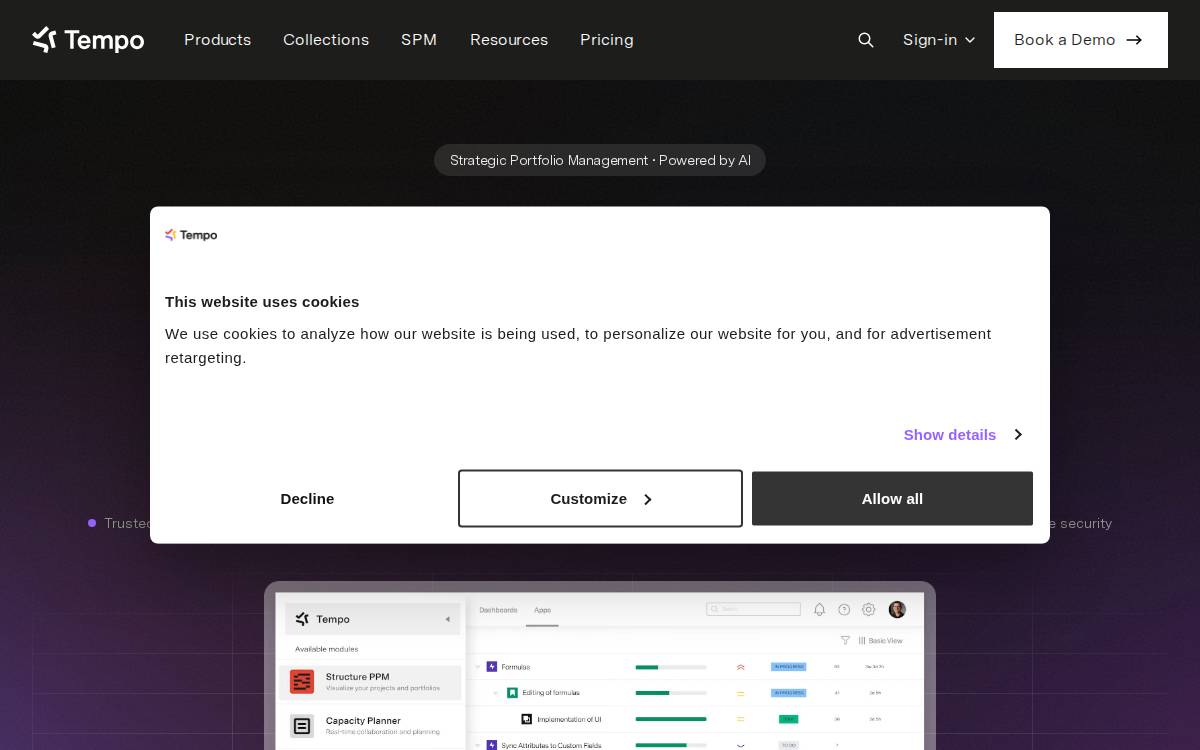Click the Tempo logo in cookie dialog
The height and width of the screenshot is (750, 1200).
(x=191, y=235)
